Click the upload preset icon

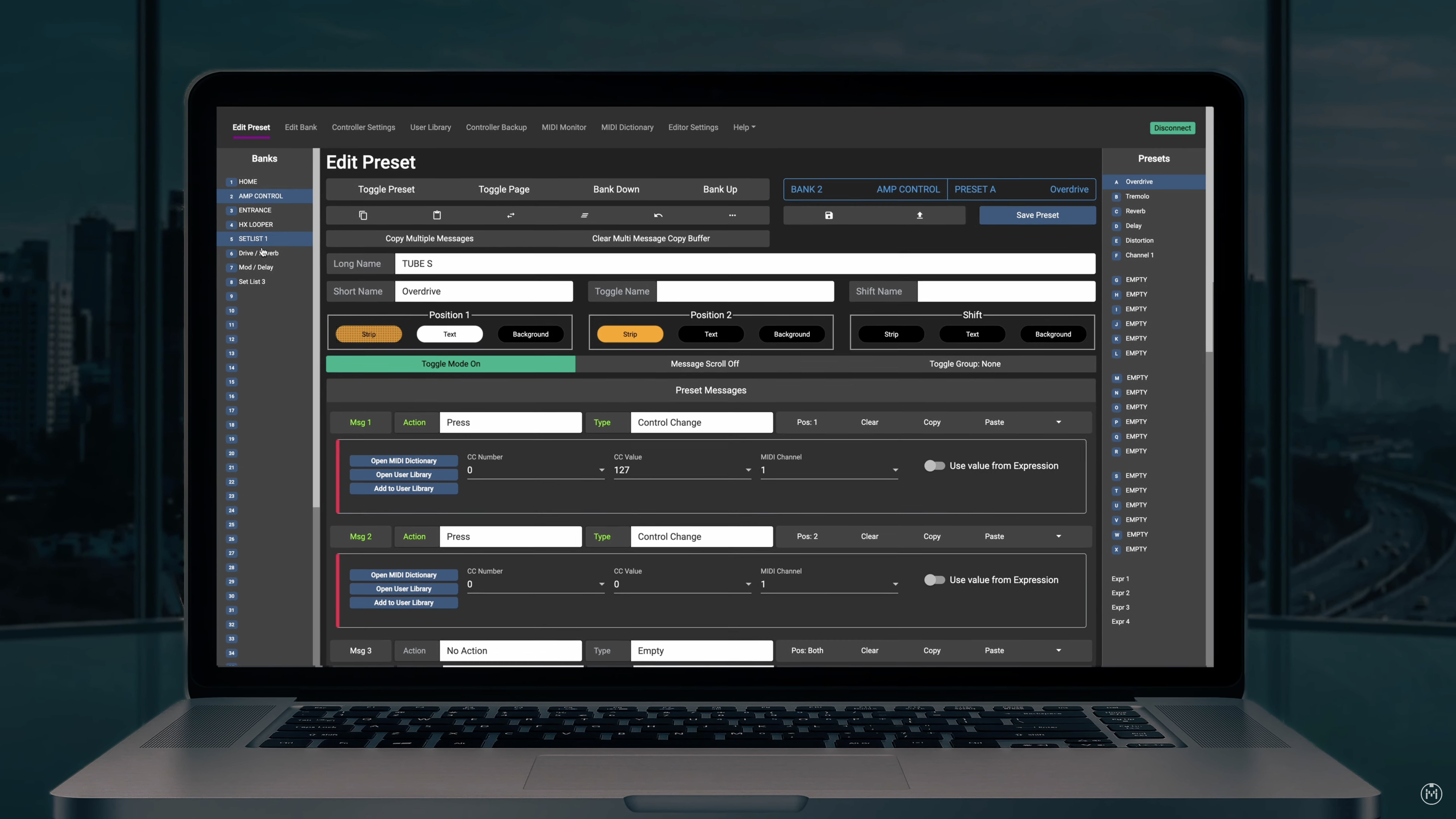tap(920, 215)
